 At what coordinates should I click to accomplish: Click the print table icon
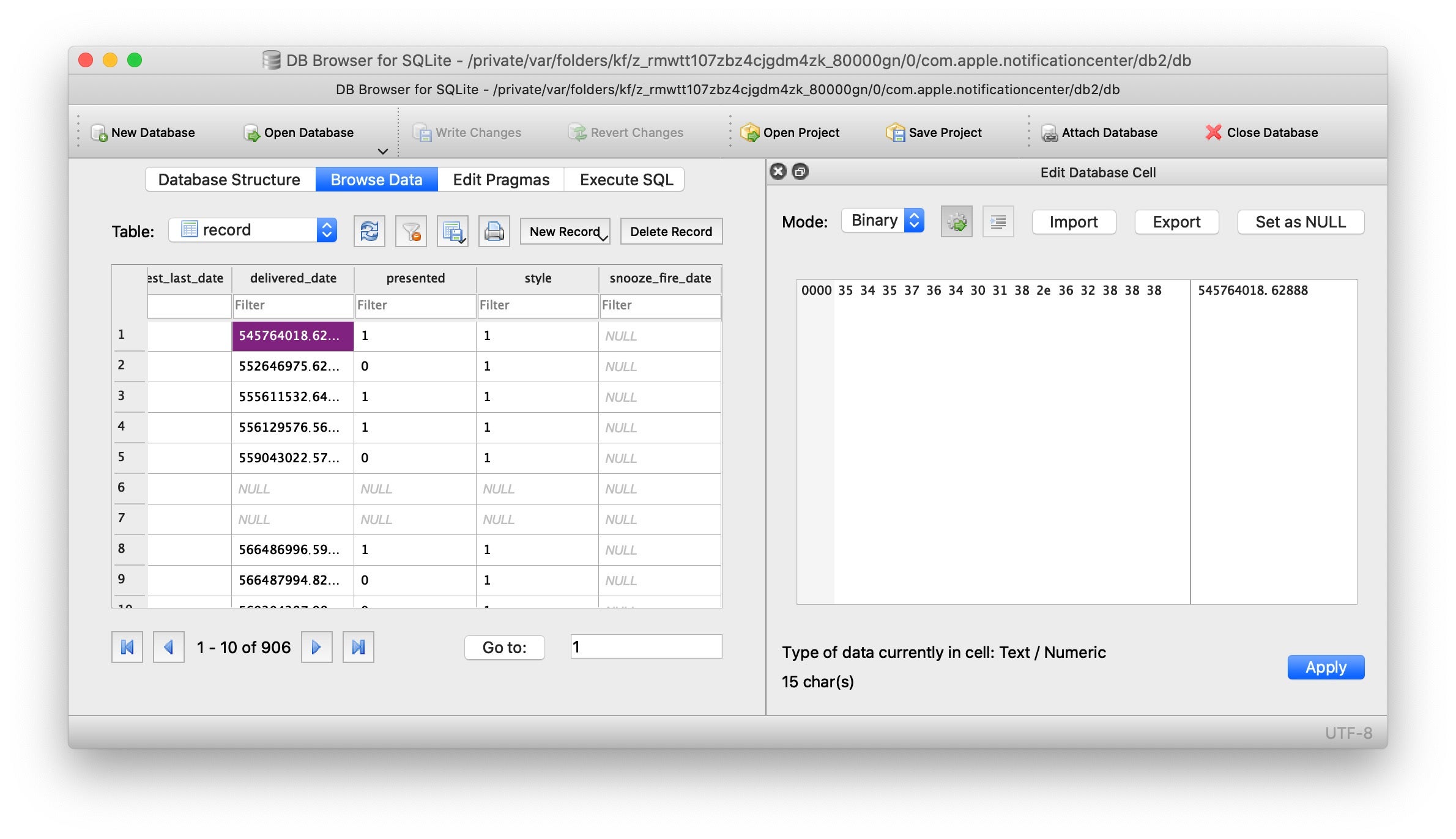point(494,231)
